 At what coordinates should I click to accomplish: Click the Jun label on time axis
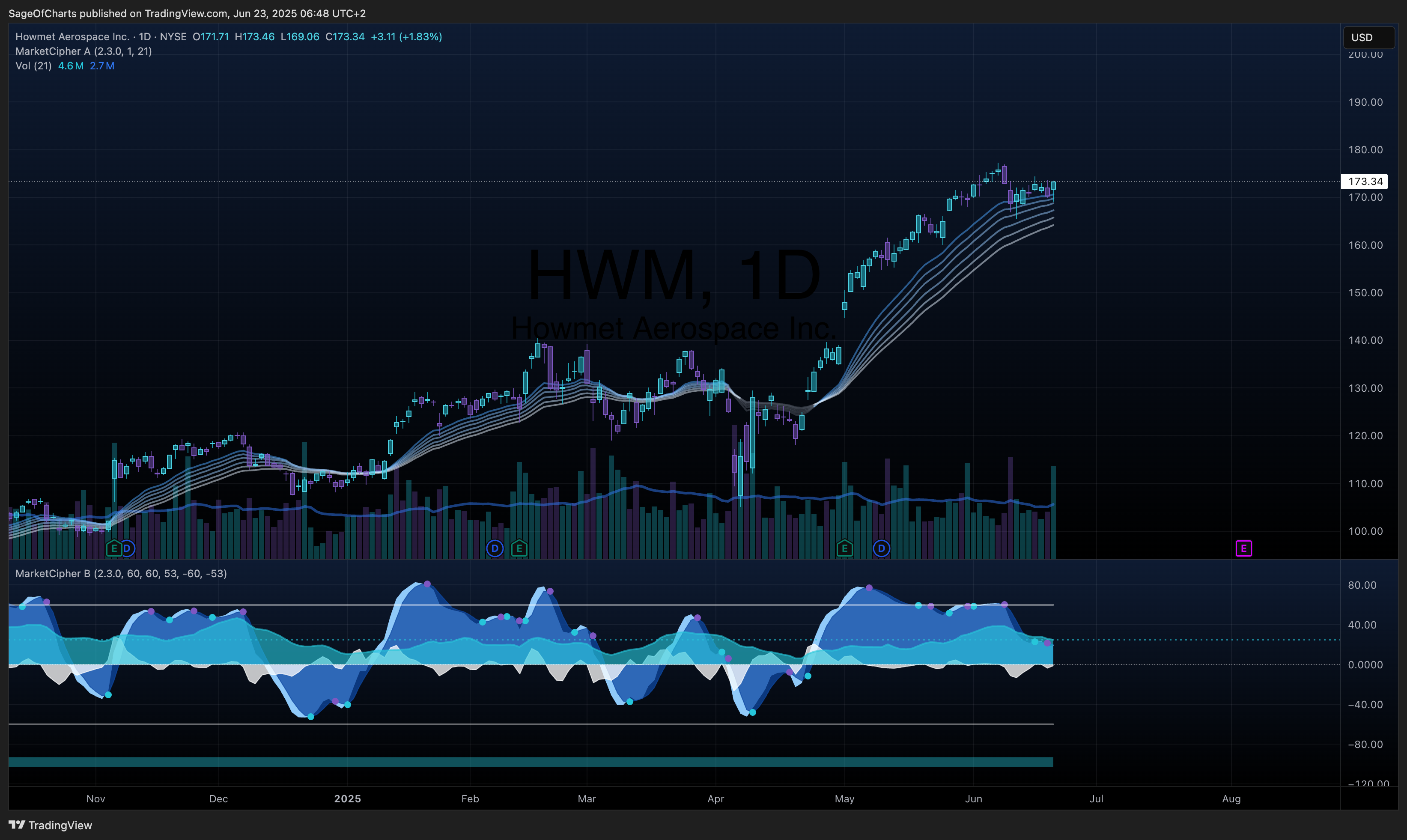[x=973, y=799]
